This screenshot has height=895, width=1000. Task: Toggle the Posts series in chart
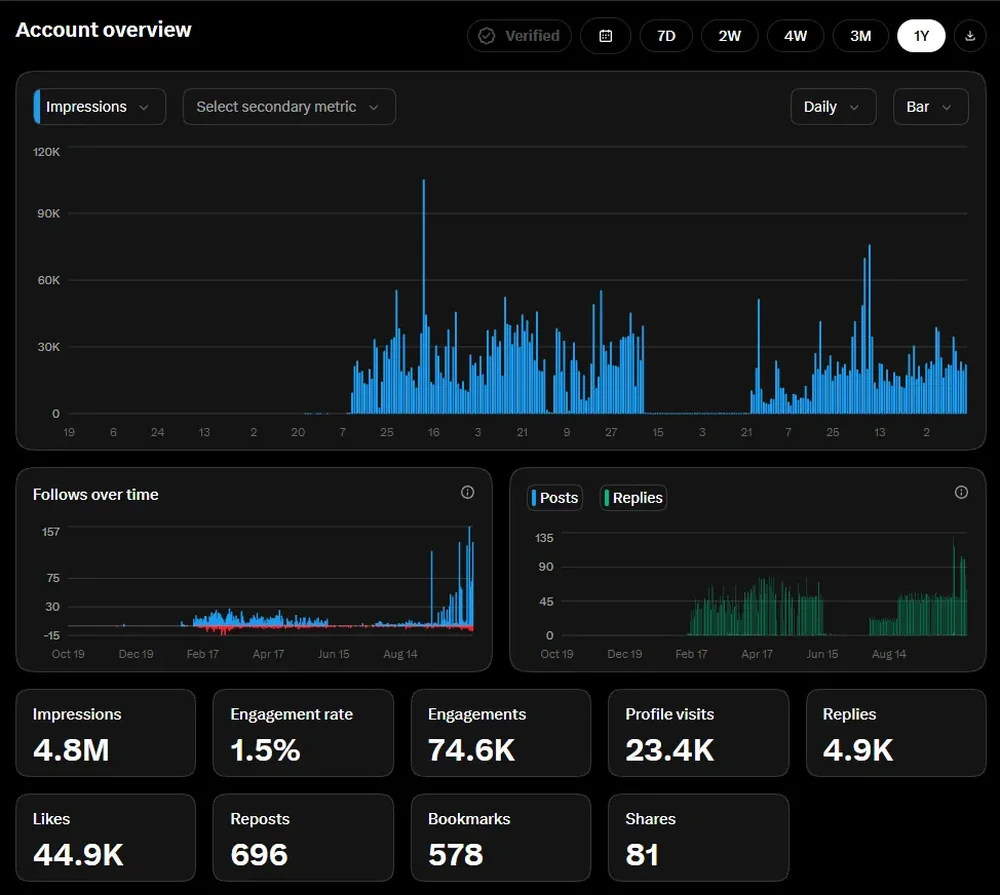[555, 498]
